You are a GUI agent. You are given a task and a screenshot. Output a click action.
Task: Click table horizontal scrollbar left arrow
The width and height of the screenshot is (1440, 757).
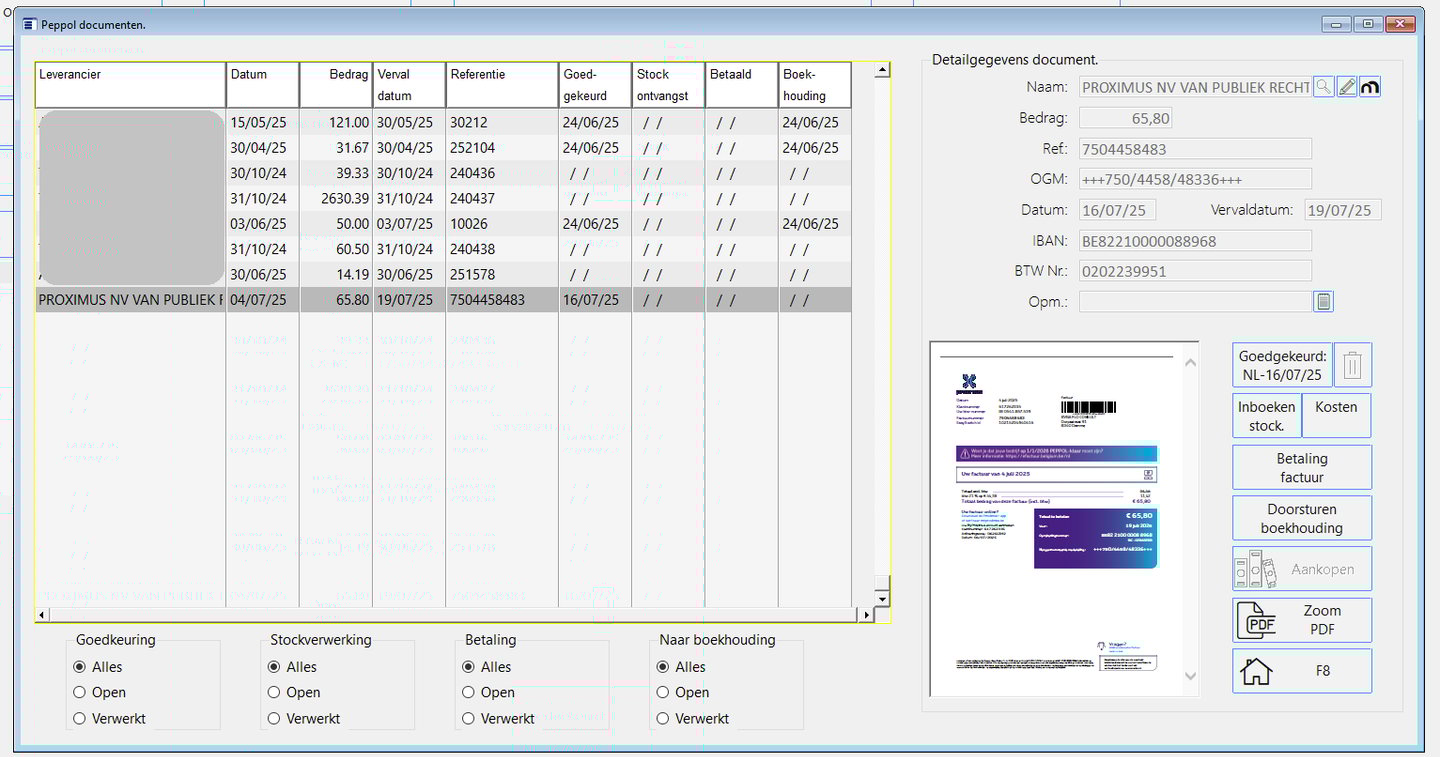tap(42, 615)
